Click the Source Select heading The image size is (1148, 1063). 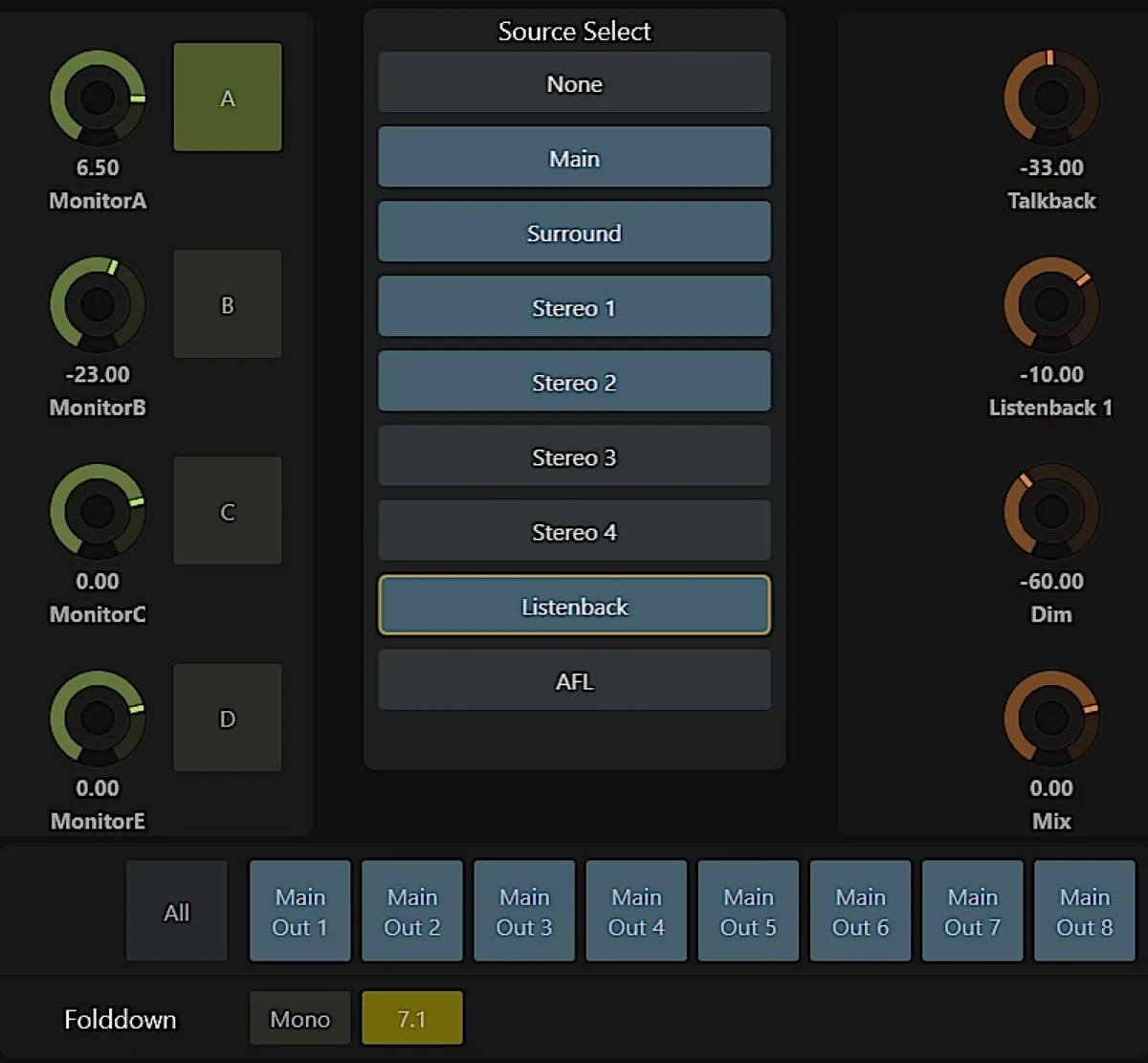point(574,31)
